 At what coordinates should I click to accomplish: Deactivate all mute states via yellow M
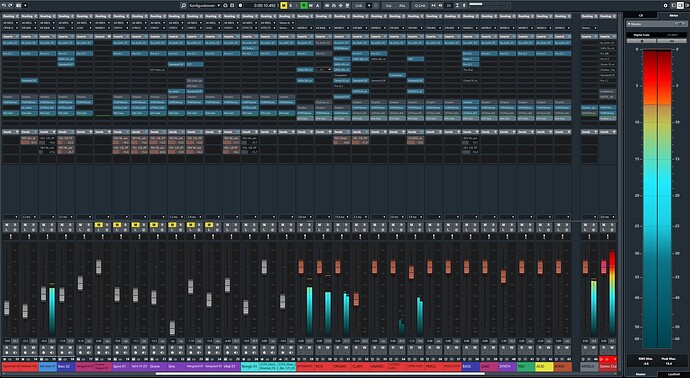point(283,5)
